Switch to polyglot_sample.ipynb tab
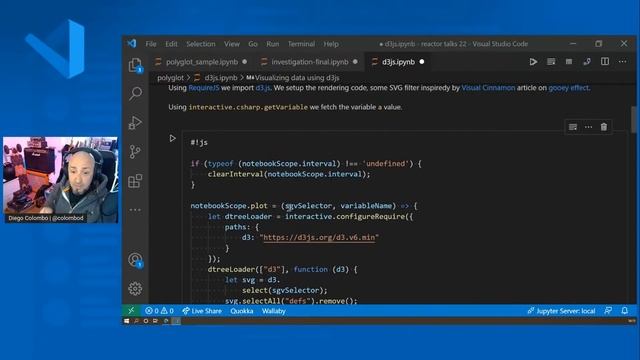Screen dimensions: 640x360 (x=202, y=62)
